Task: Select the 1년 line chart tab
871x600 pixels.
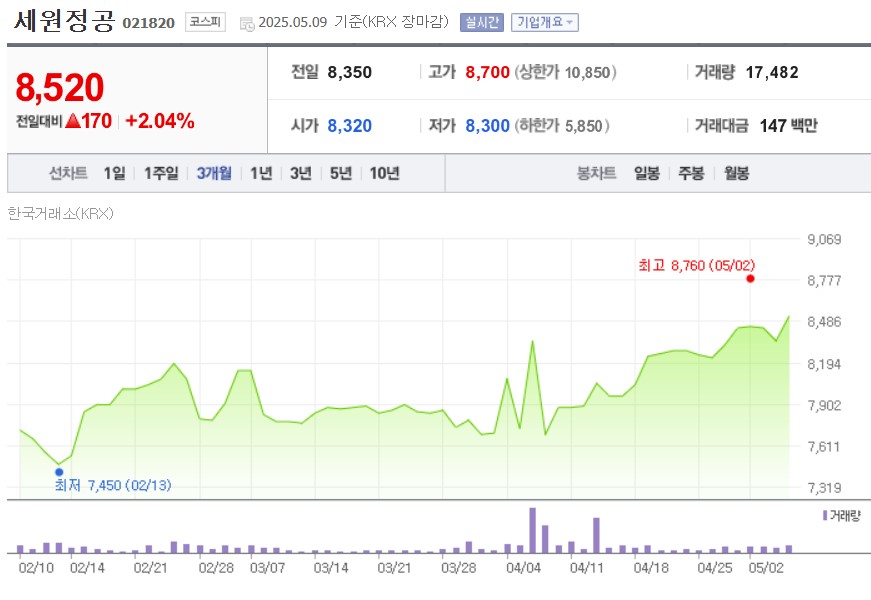Action: (261, 173)
